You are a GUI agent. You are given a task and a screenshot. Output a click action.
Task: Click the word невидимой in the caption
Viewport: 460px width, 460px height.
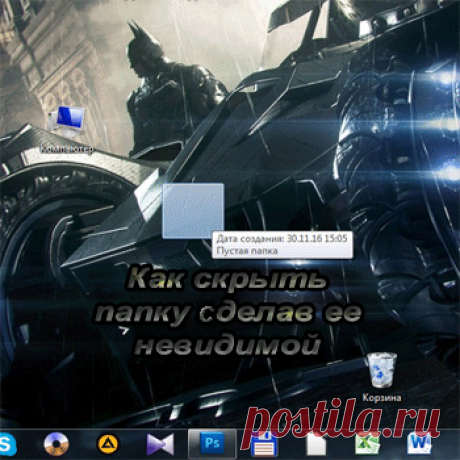coord(228,343)
